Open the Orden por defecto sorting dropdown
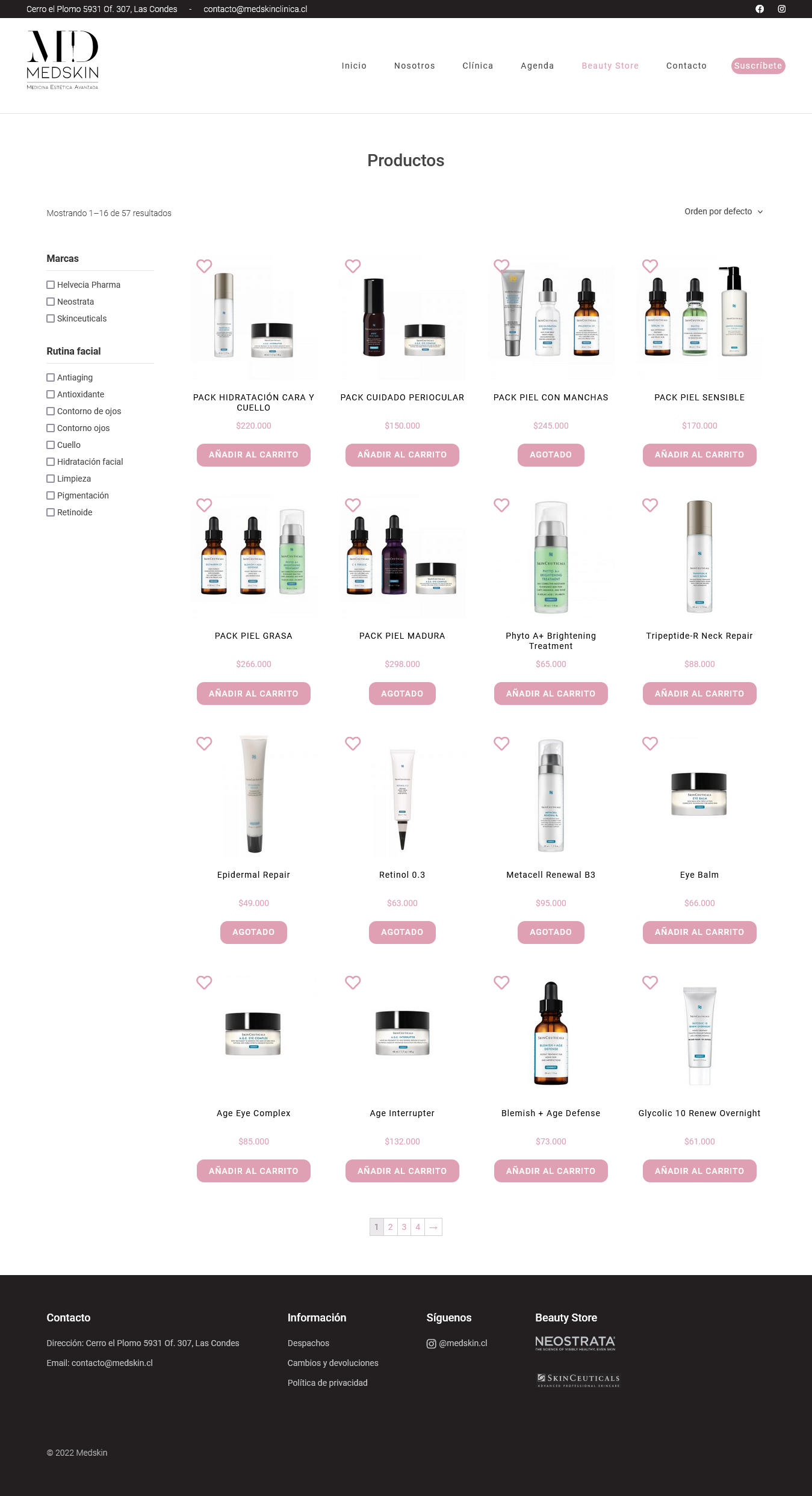 (724, 211)
